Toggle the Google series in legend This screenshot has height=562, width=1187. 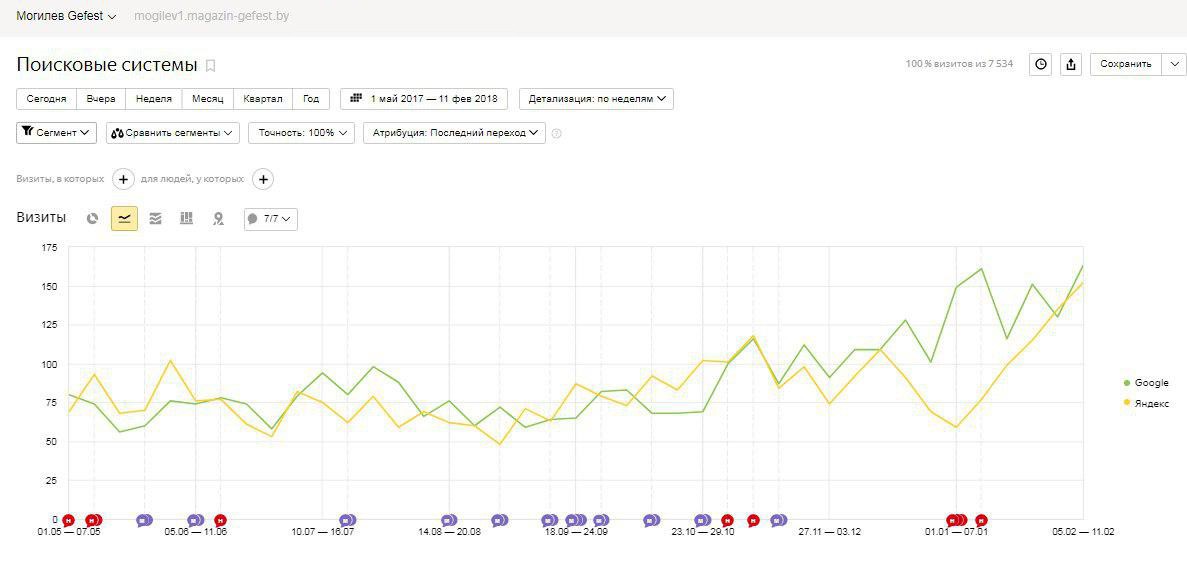coord(1147,383)
